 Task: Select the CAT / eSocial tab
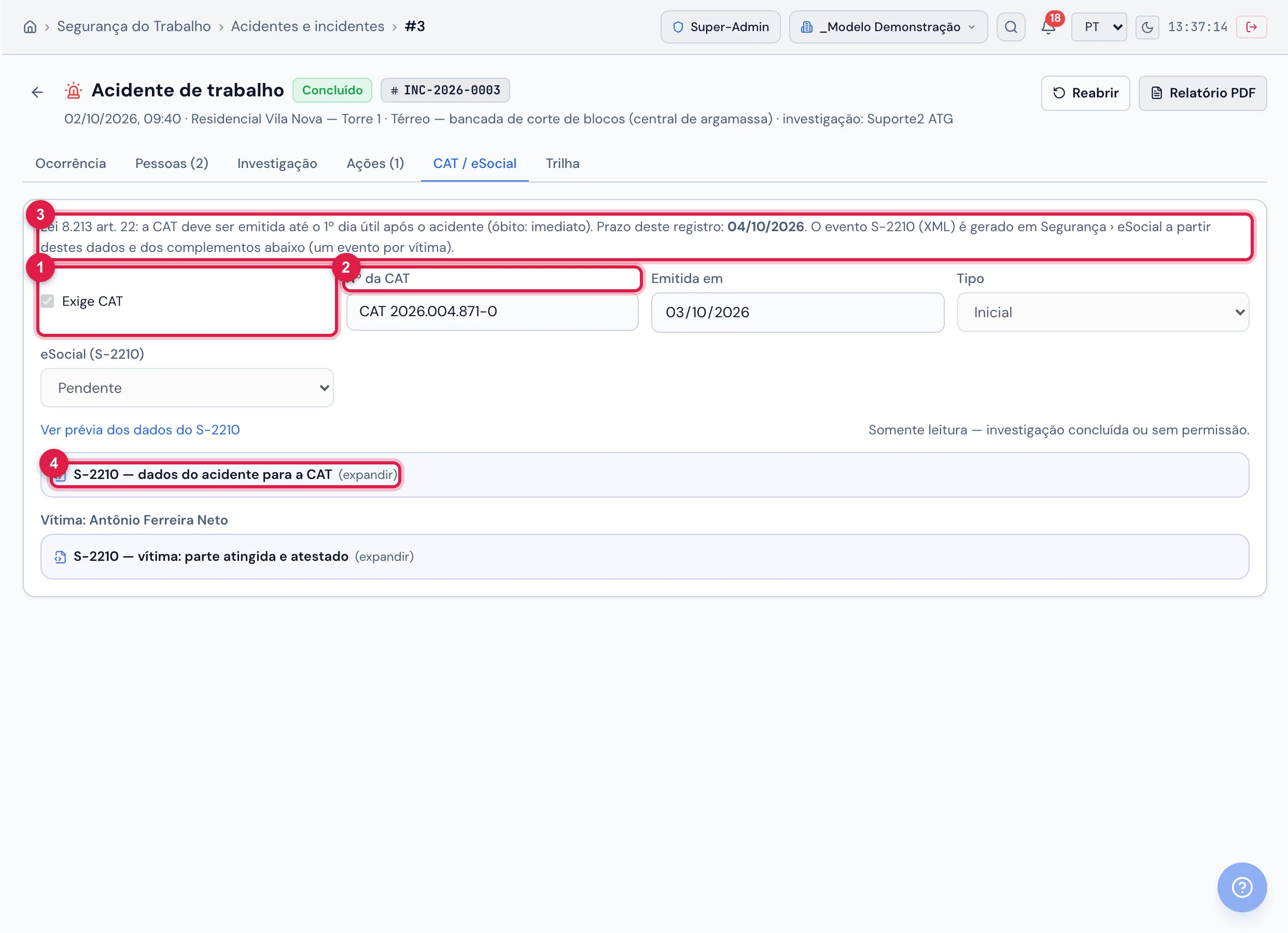(x=475, y=164)
